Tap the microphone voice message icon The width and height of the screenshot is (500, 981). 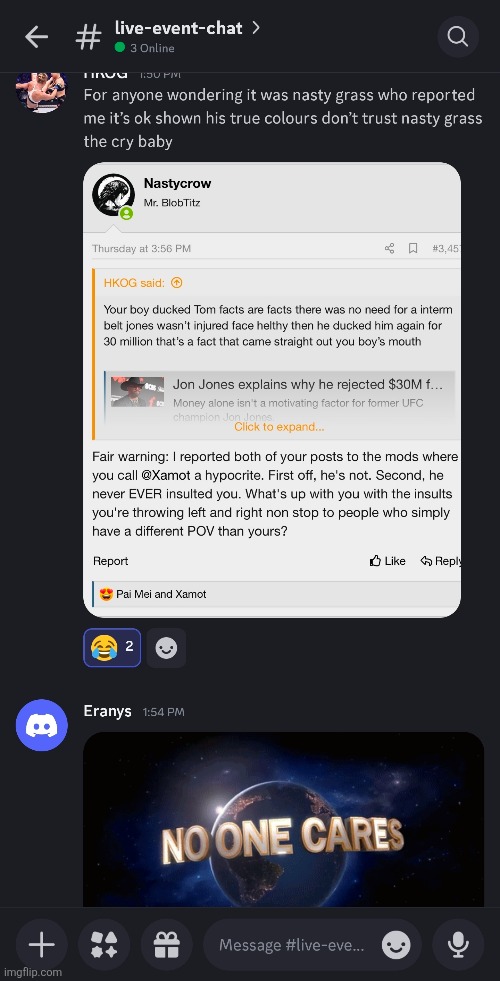(x=458, y=945)
